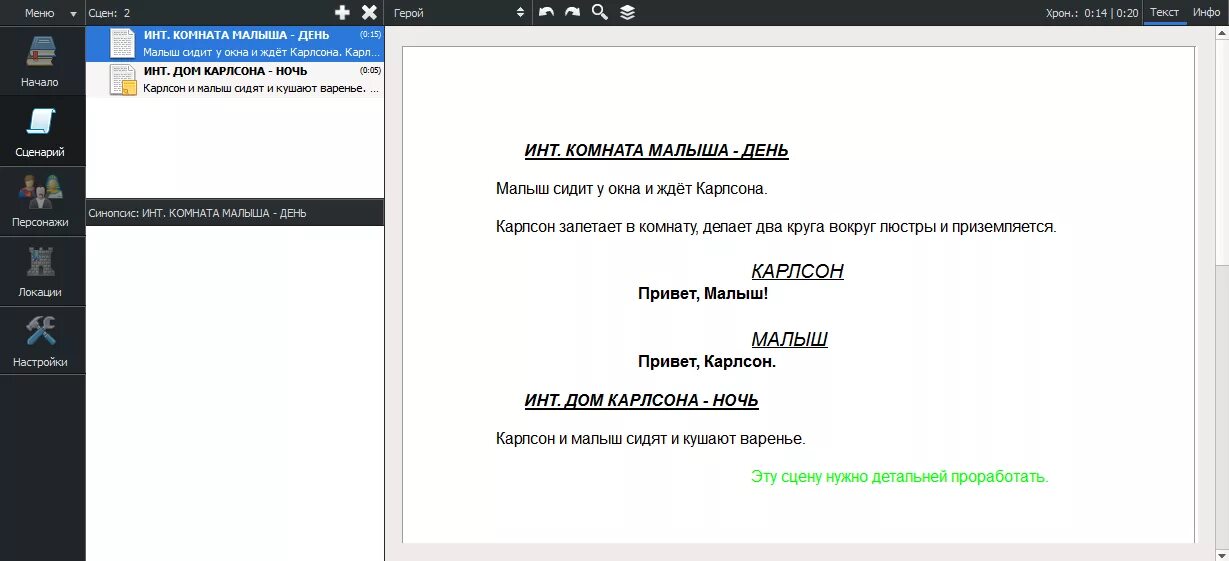Viewport: 1229px width, 561px height.
Task: Click the layers stack icon
Action: (x=627, y=12)
